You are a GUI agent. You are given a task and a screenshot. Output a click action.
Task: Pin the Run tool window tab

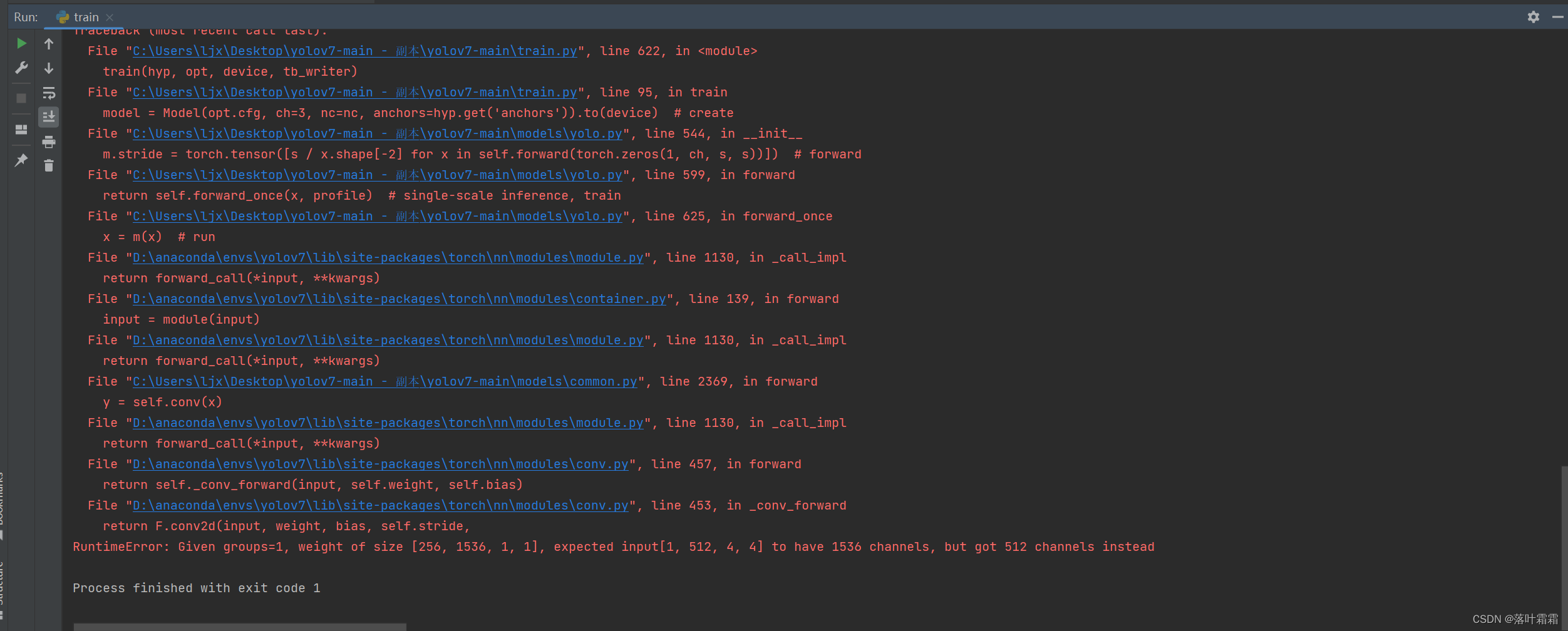click(x=21, y=160)
